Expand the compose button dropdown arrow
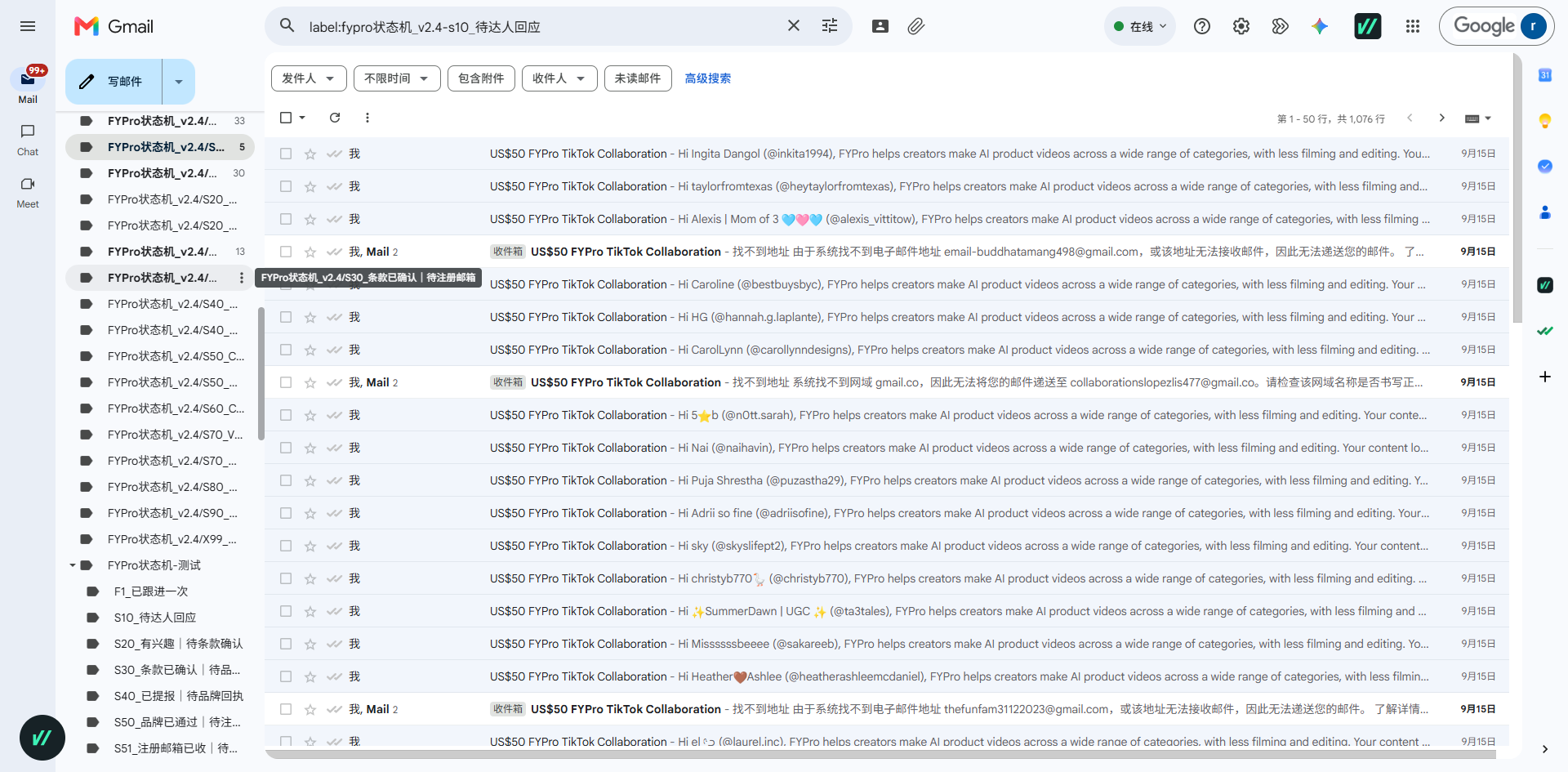1568x772 pixels. pyautogui.click(x=179, y=82)
